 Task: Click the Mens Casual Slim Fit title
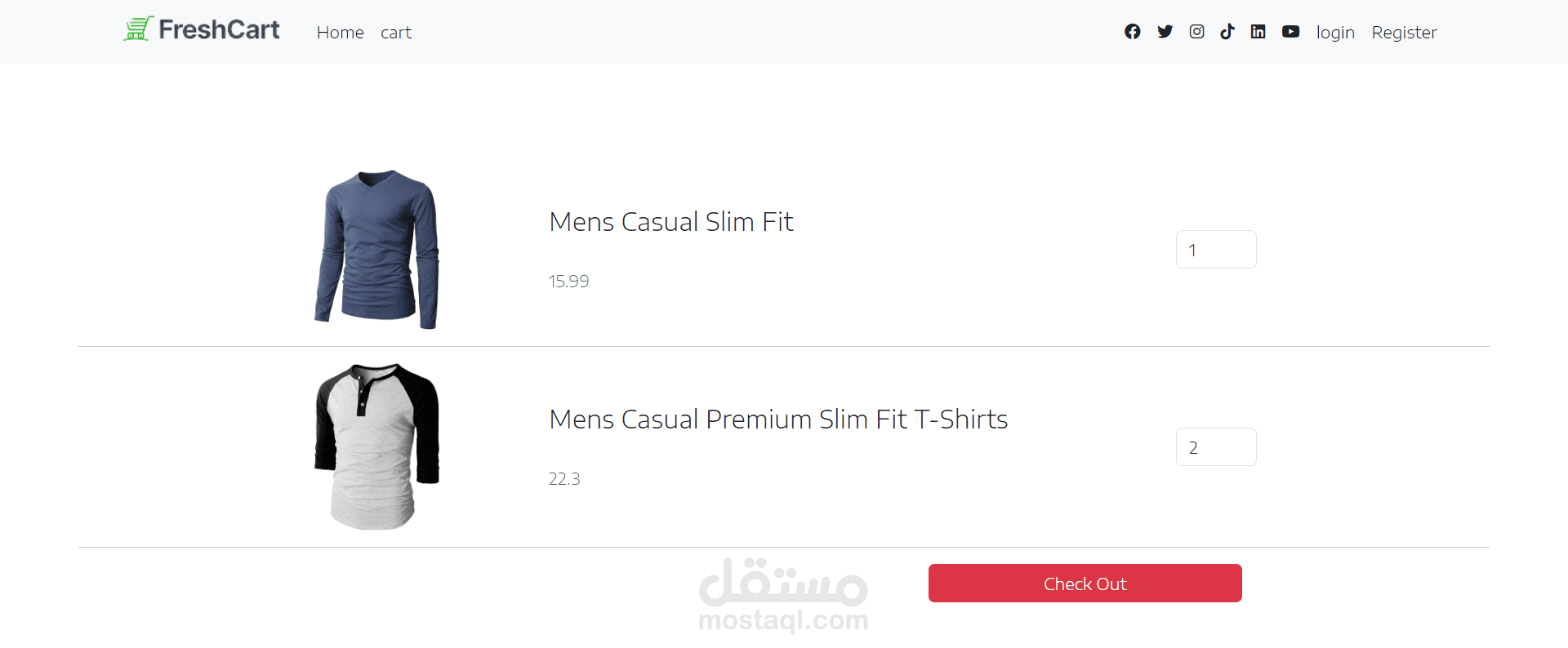click(x=670, y=222)
